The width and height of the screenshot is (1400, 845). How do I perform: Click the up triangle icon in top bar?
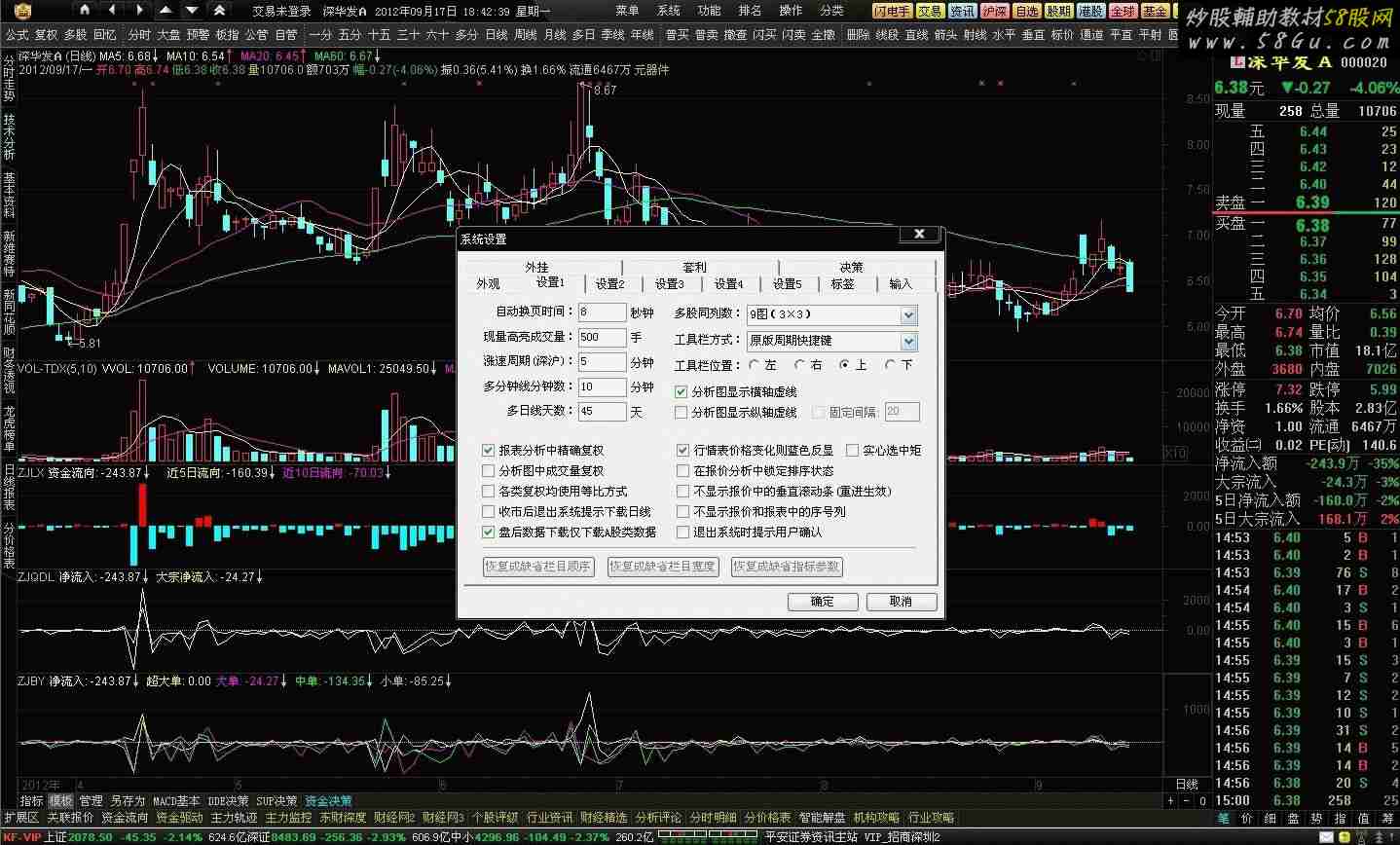pos(166,10)
